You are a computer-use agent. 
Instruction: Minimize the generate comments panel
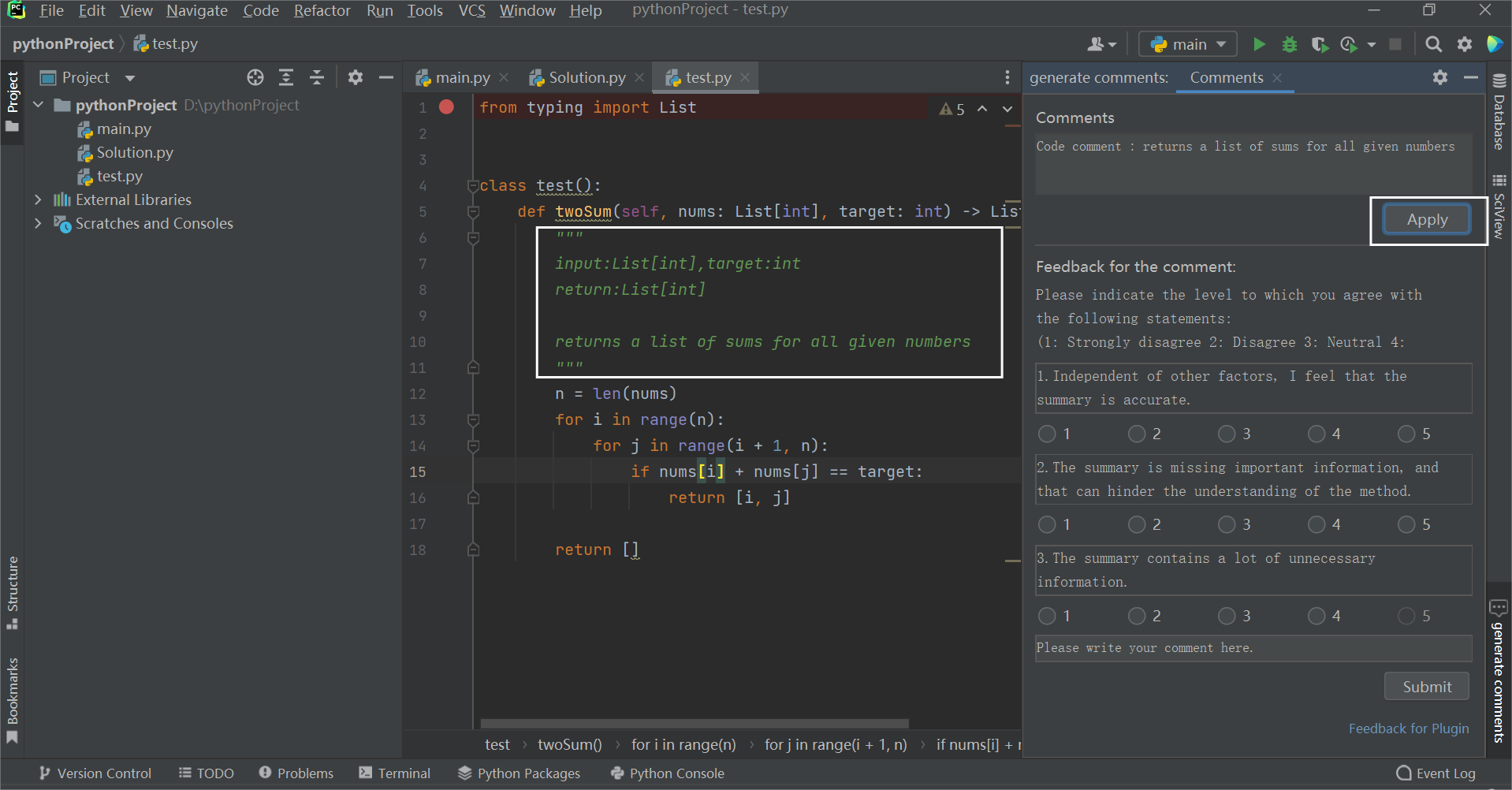click(x=1471, y=77)
